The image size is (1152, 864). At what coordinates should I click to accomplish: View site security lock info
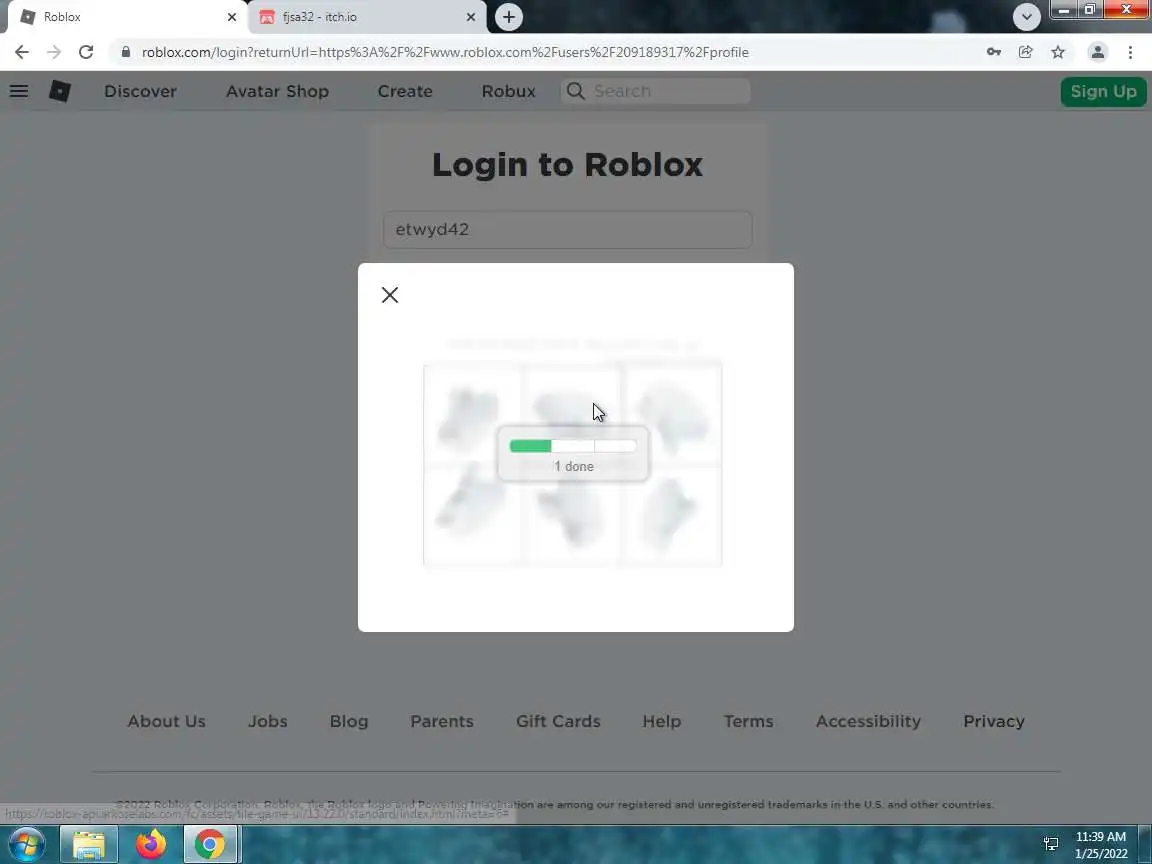[126, 52]
